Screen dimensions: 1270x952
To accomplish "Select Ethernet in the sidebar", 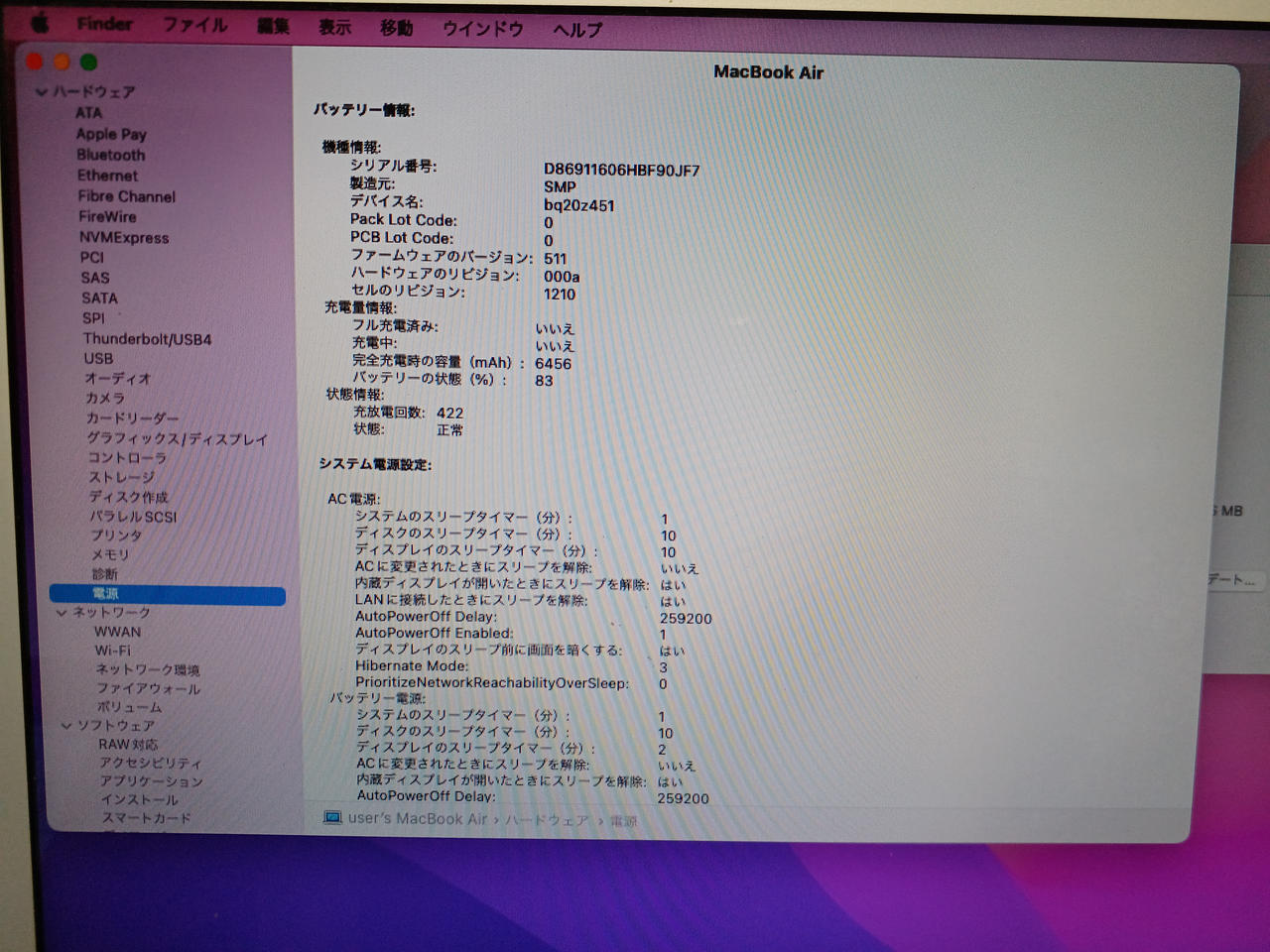I will tap(107, 176).
